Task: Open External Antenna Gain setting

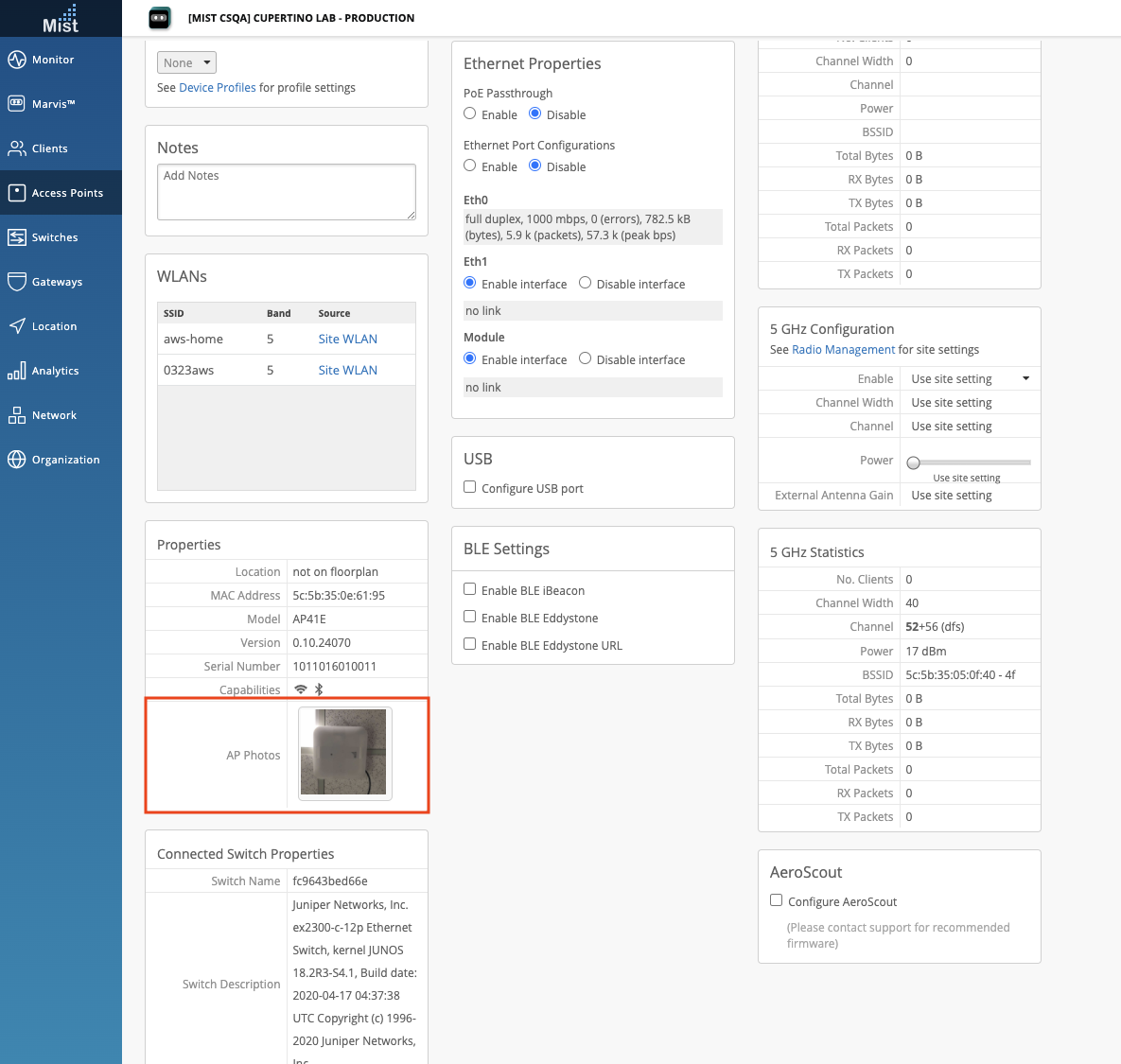Action: click(x=970, y=496)
